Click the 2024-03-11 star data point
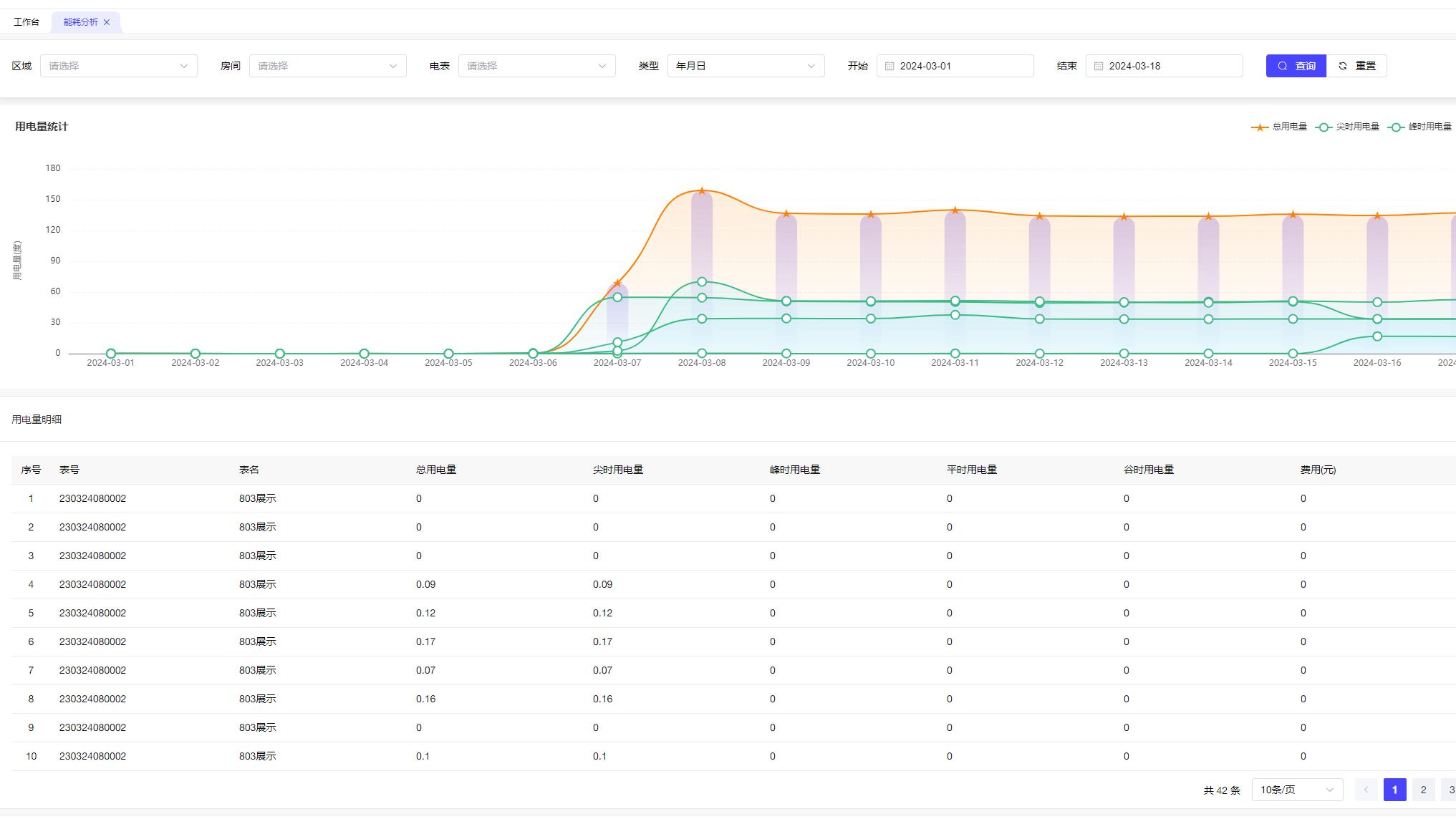 (x=955, y=210)
